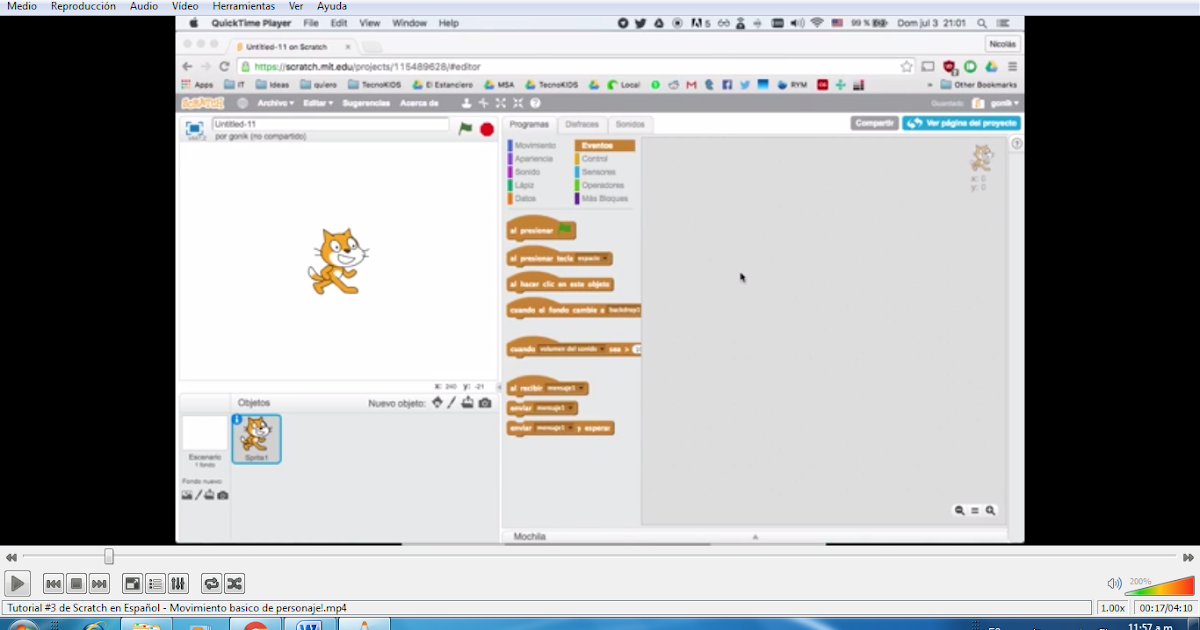Toggle random playback in the video player
This screenshot has width=1200, height=630.
tap(235, 583)
